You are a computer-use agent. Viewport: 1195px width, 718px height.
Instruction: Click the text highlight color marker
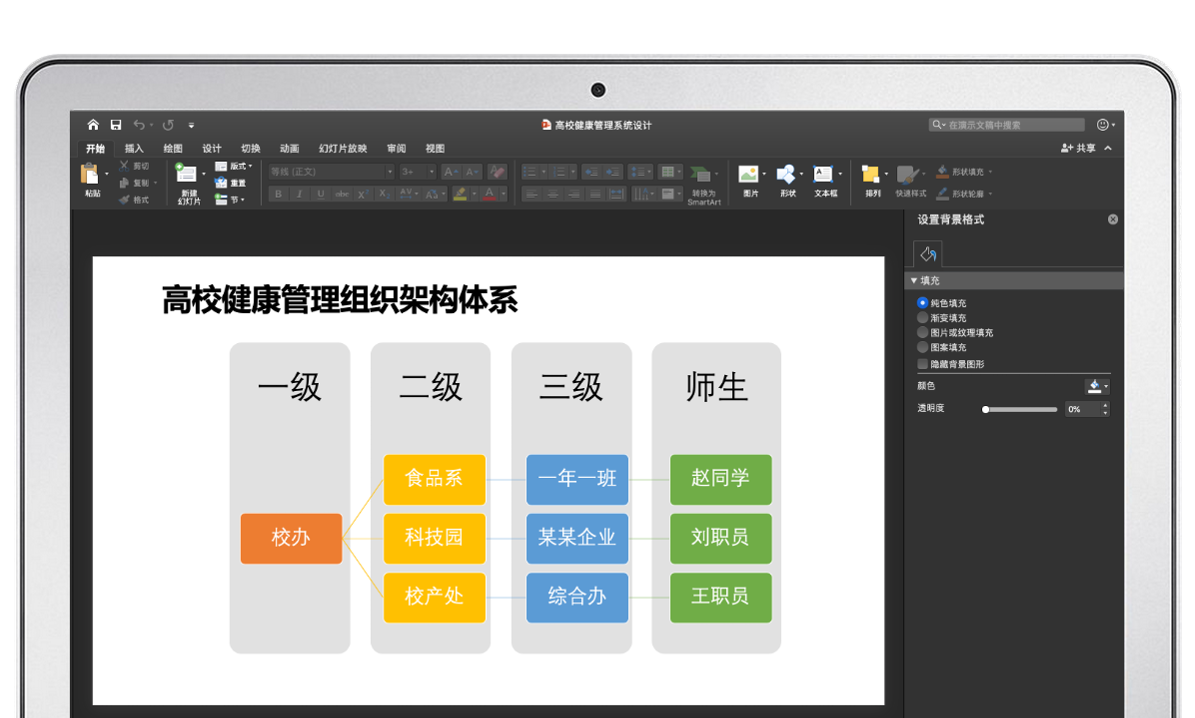pyautogui.click(x=460, y=194)
